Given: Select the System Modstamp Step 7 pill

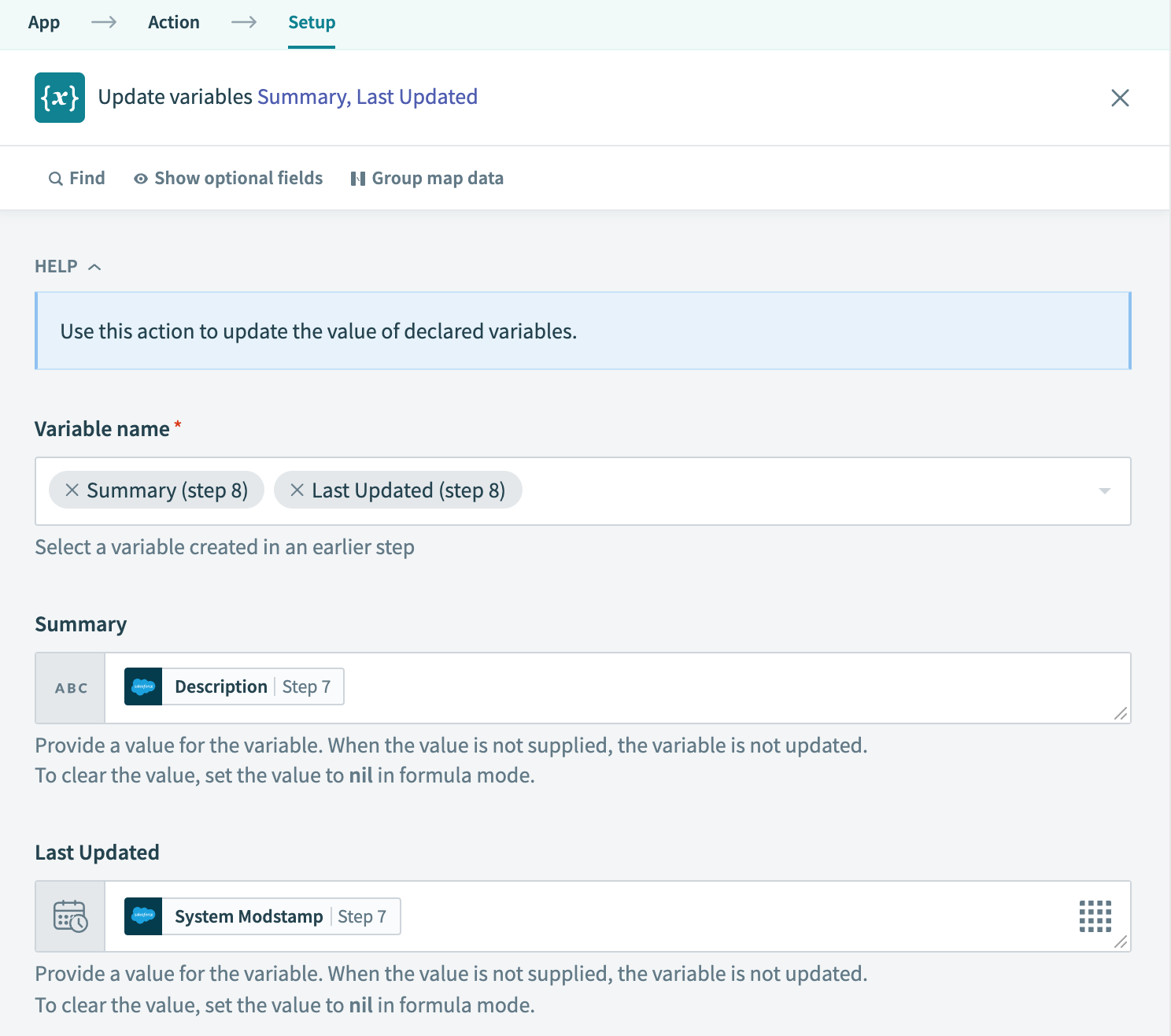Looking at the screenshot, I should tap(263, 916).
